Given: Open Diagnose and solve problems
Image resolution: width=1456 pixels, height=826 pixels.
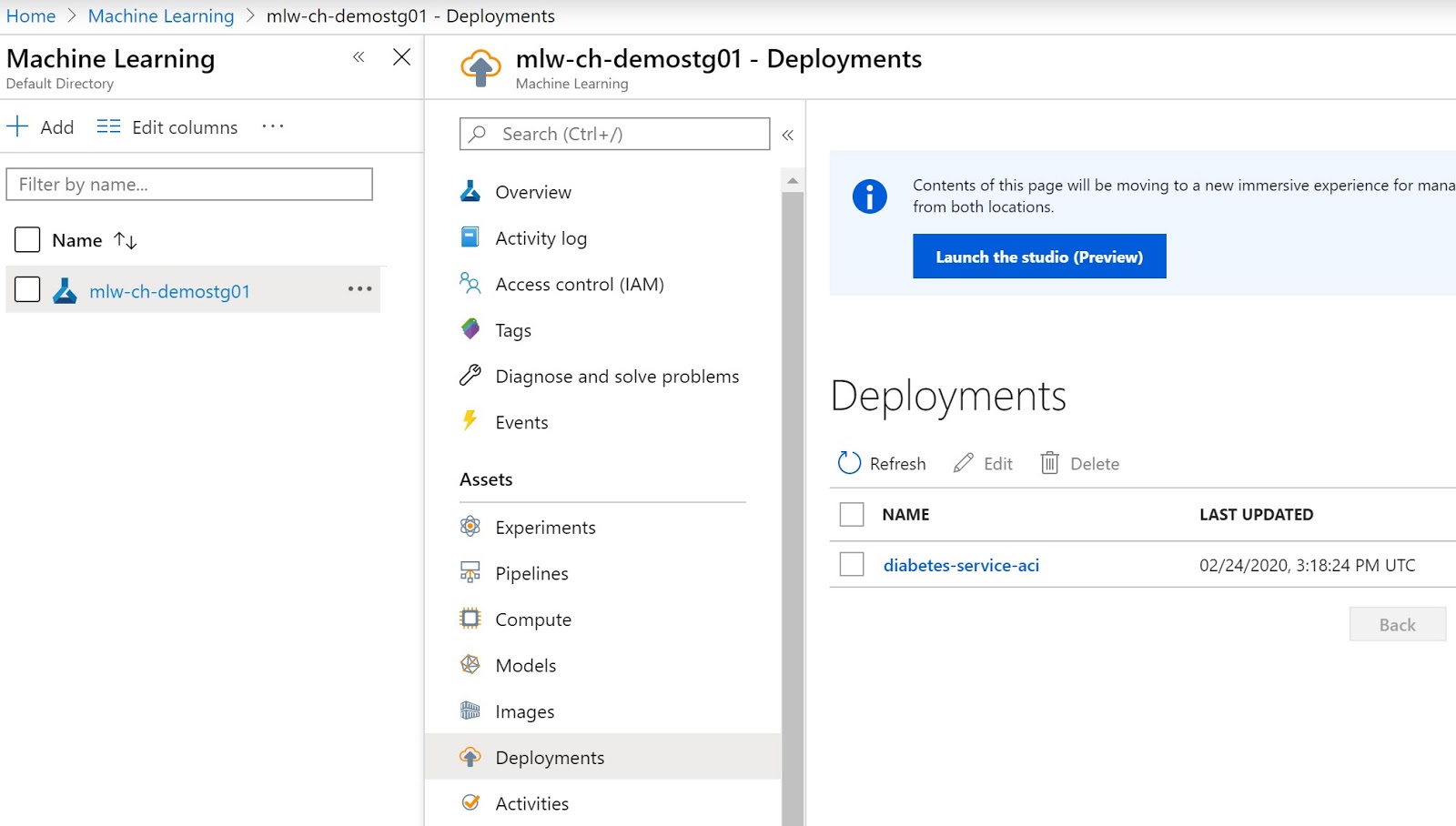Looking at the screenshot, I should tap(616, 376).
